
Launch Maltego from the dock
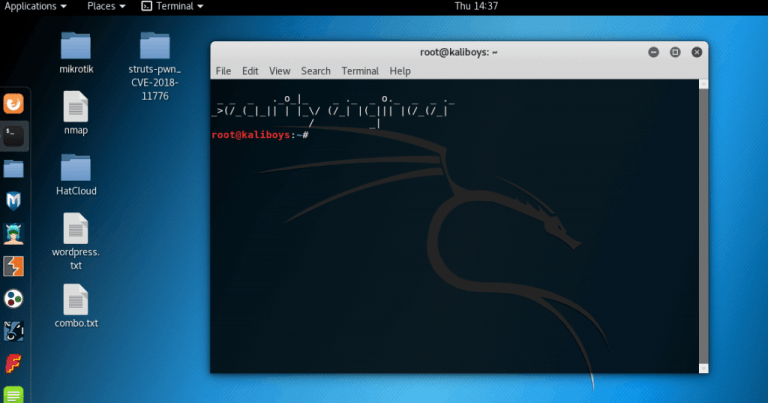tap(14, 331)
